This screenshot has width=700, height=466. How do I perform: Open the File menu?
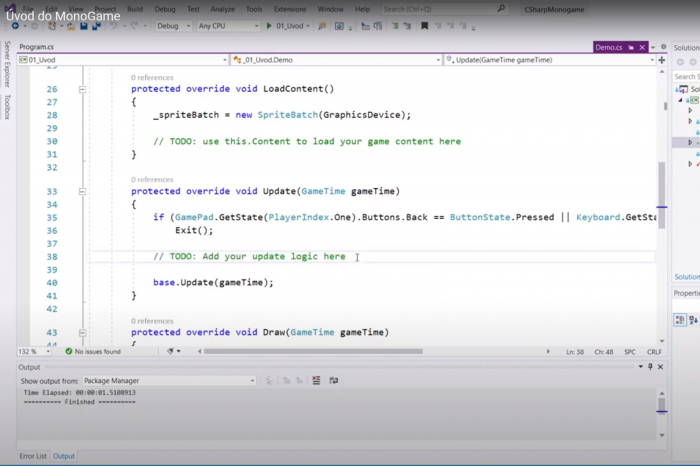(x=28, y=9)
